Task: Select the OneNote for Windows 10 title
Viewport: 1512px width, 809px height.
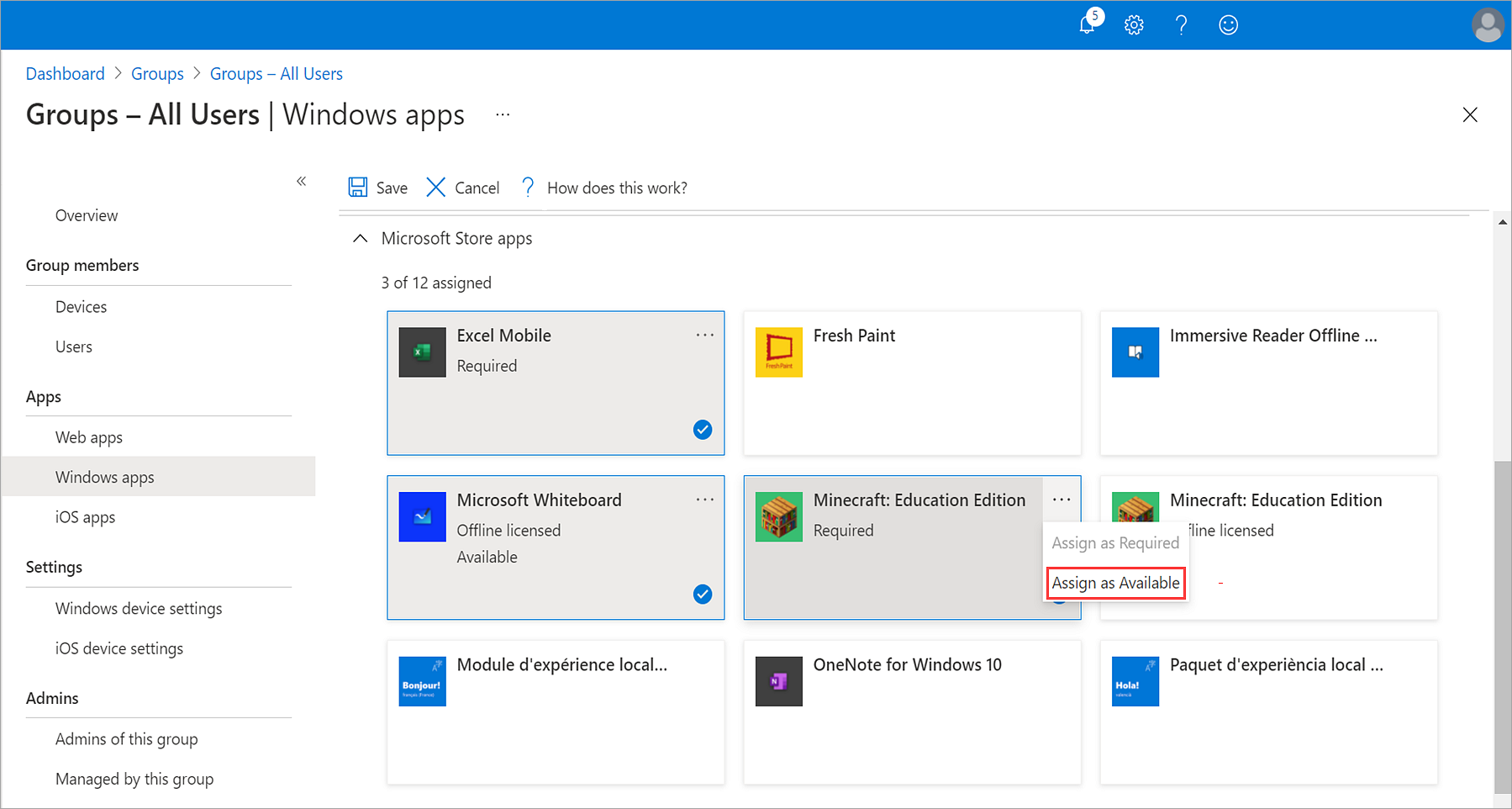Action: [x=908, y=664]
